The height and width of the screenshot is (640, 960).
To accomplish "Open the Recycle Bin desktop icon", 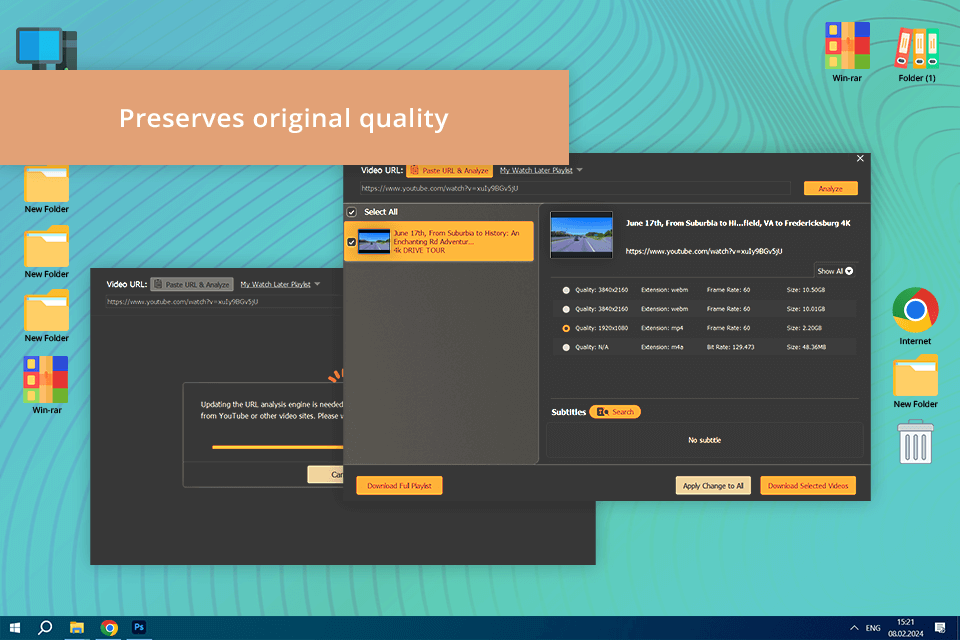I will [x=916, y=442].
